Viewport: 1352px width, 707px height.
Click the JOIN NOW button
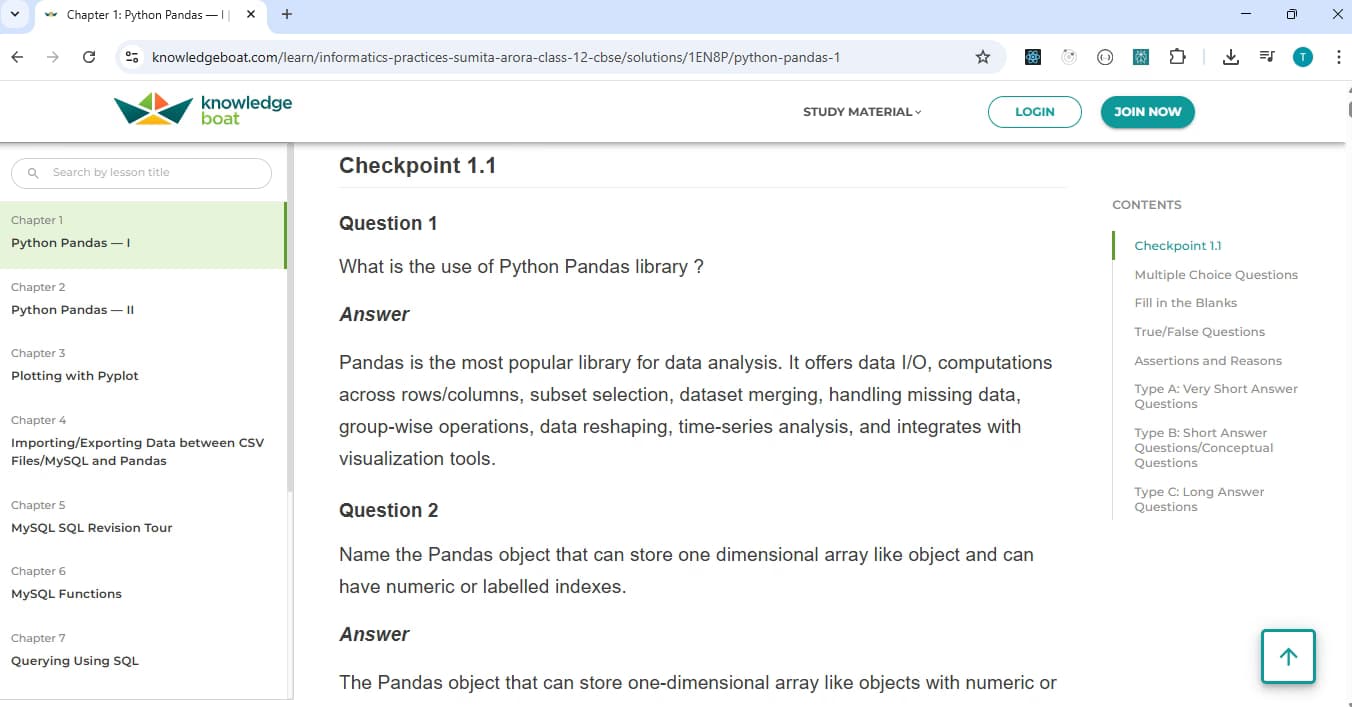pos(1147,112)
